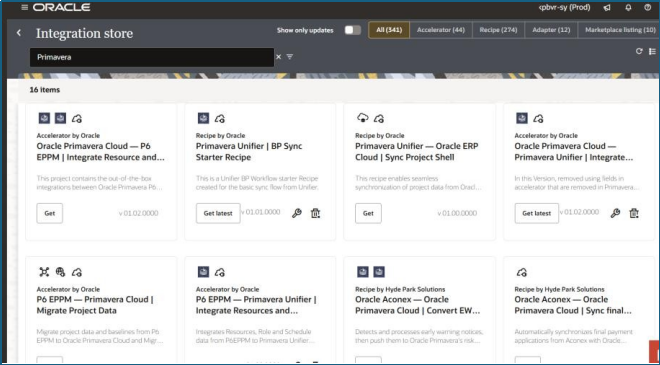
Task: Click app icon on Primavera Cloud — Unifier card
Action: 522,118
